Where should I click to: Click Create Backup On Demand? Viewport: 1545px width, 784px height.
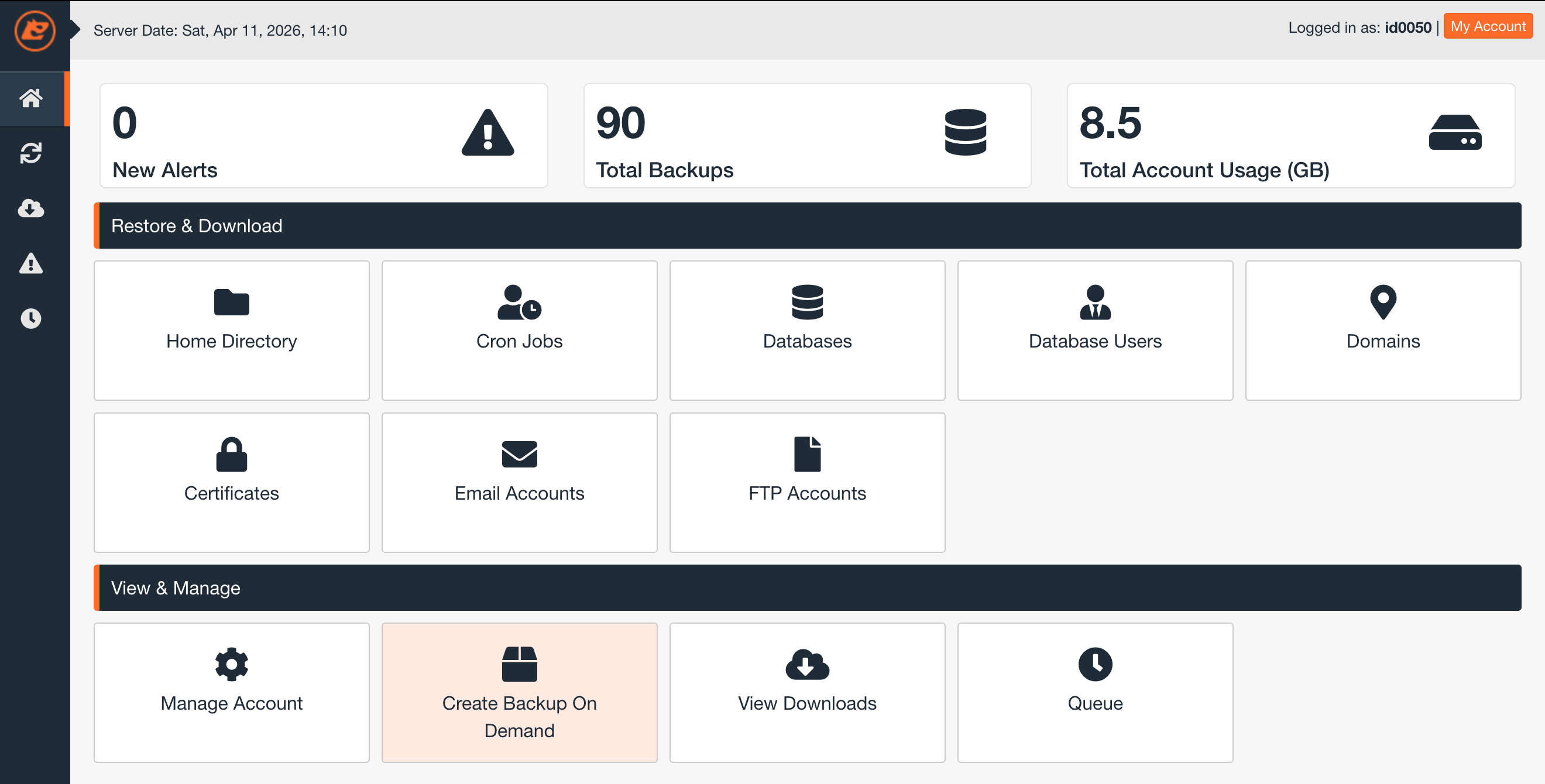pyautogui.click(x=520, y=692)
